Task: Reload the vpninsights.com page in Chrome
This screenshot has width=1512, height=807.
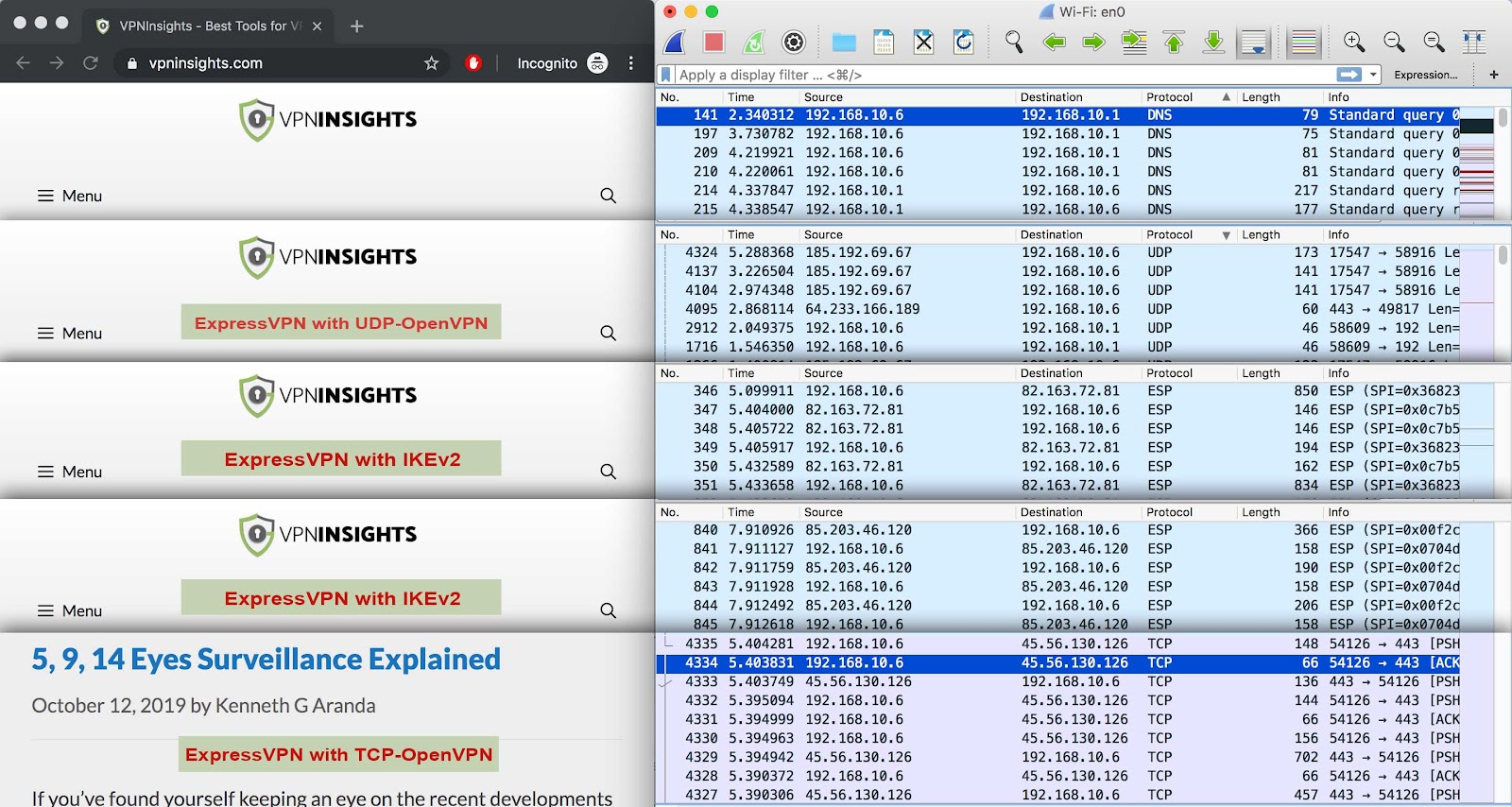Action: tap(91, 63)
